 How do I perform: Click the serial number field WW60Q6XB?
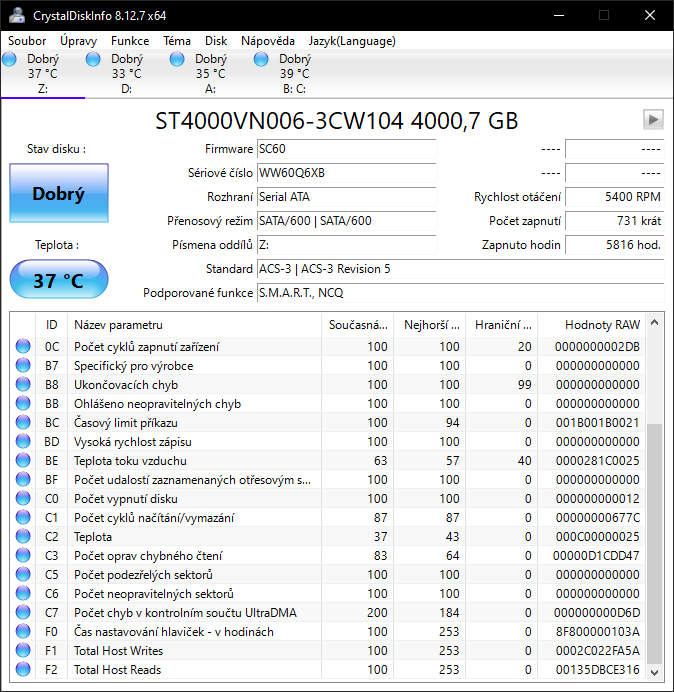point(346,173)
